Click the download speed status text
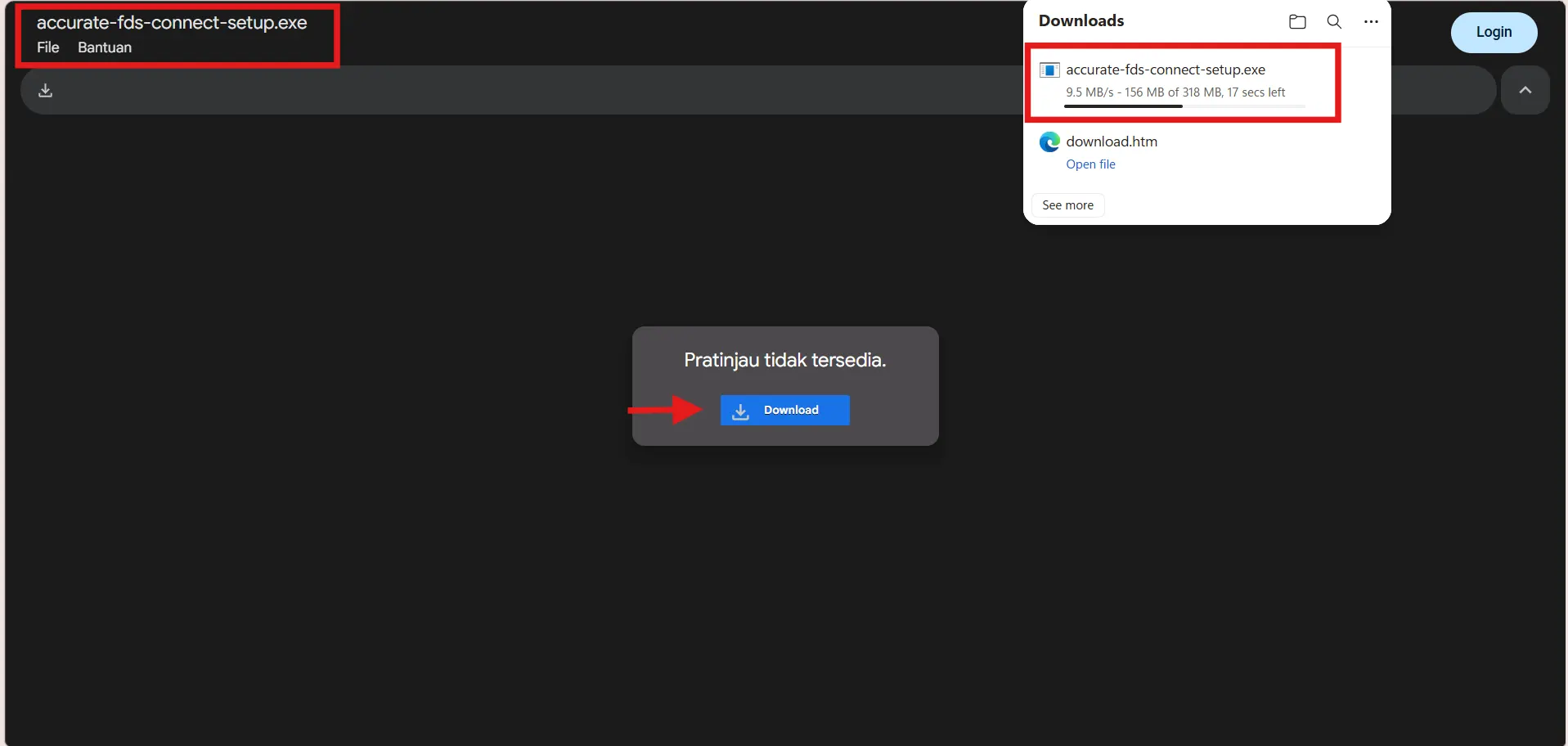 pyautogui.click(x=1175, y=92)
